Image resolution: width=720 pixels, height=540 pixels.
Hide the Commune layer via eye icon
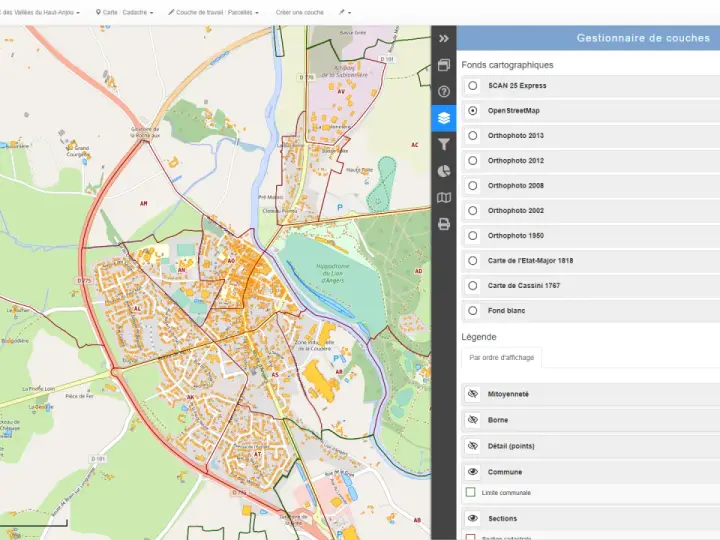coord(472,472)
